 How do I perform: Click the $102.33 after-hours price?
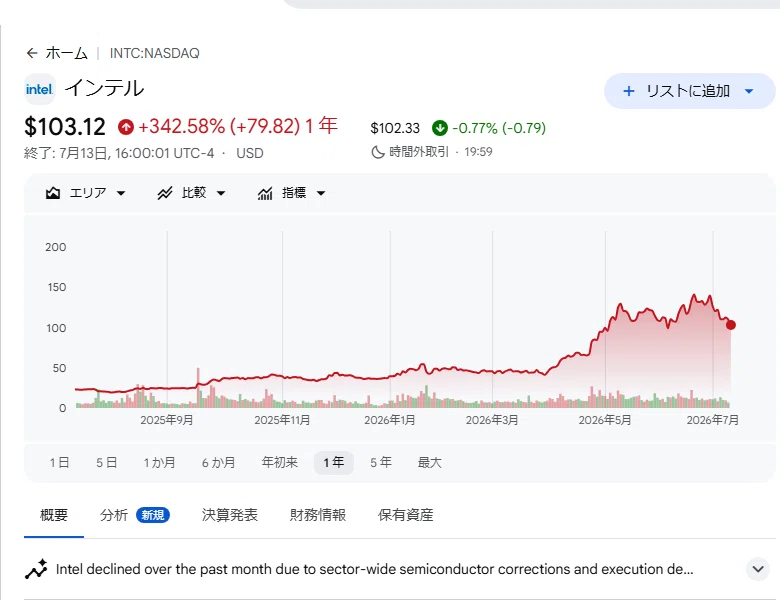(x=395, y=128)
